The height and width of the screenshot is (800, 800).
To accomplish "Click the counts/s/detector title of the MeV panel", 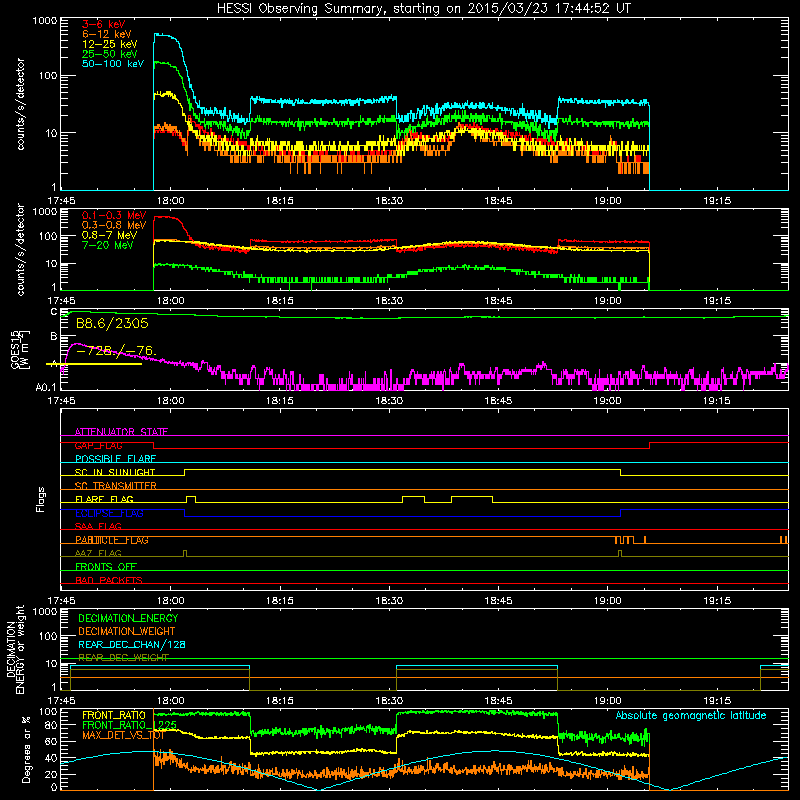I will pos(20,249).
